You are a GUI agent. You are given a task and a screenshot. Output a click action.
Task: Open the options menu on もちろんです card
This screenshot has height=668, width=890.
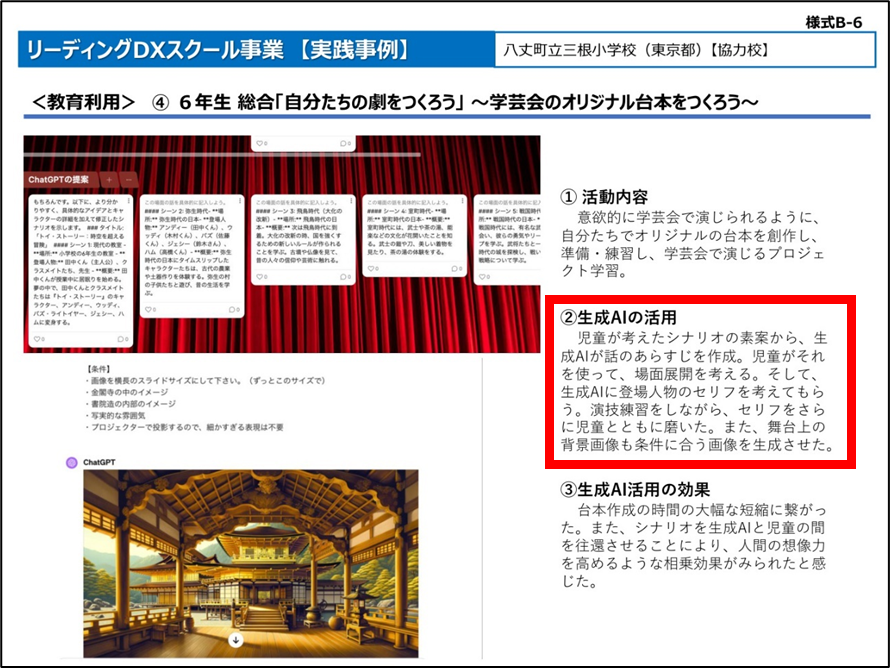click(x=129, y=201)
